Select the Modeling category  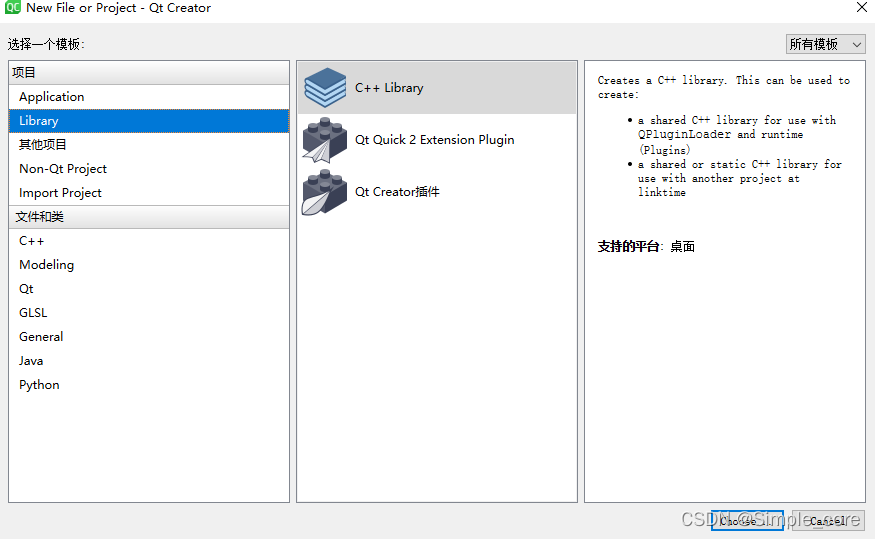(149, 264)
